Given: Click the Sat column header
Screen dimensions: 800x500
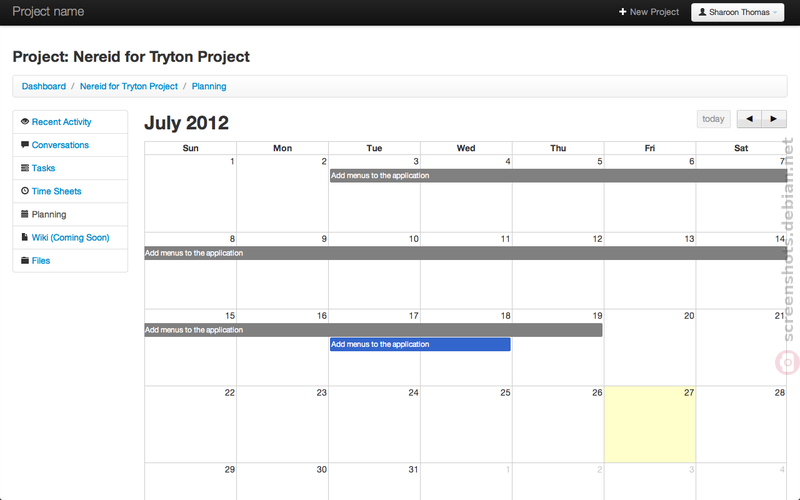Looking at the screenshot, I should (x=741, y=148).
